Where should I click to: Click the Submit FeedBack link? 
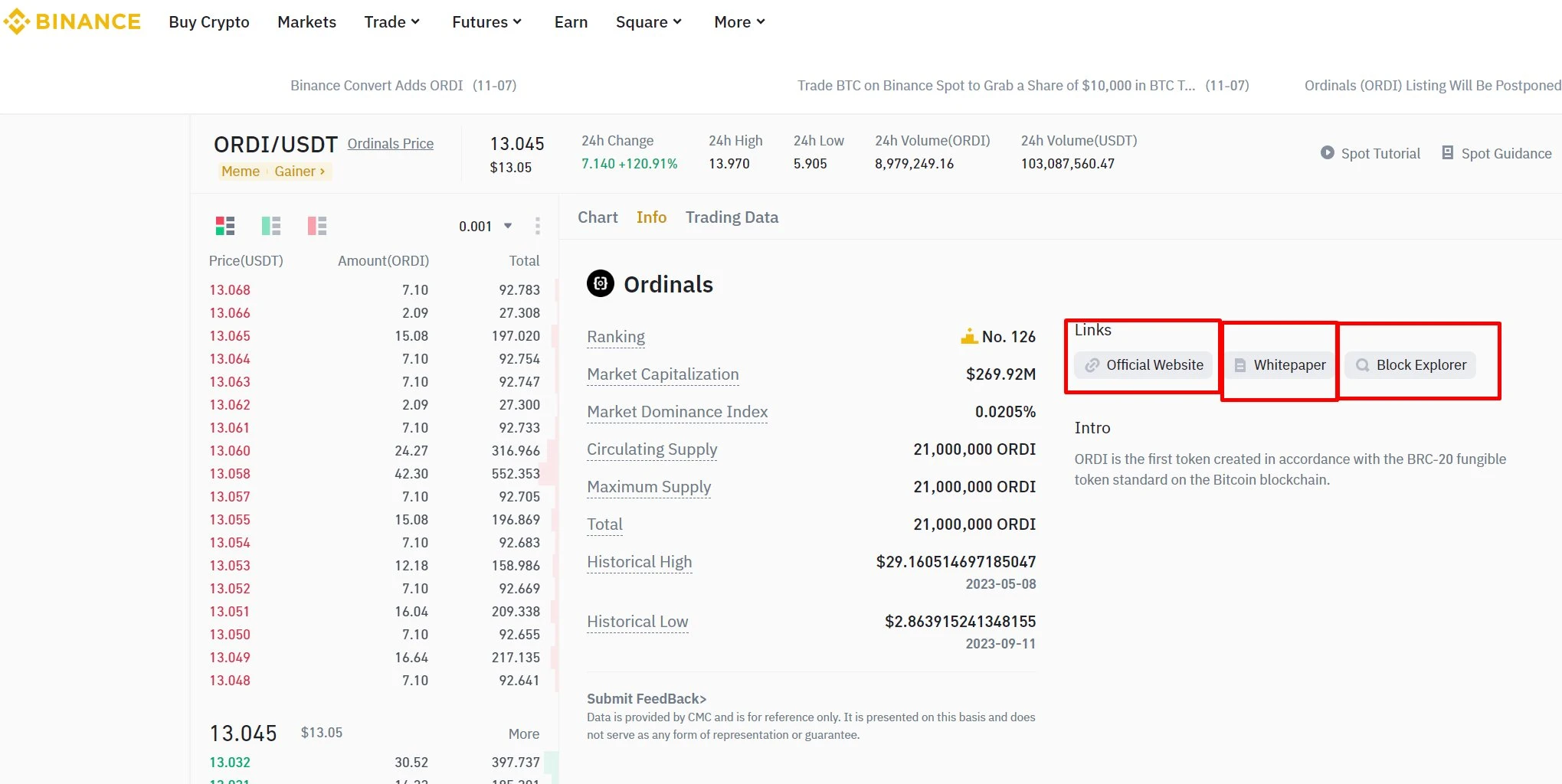[646, 698]
